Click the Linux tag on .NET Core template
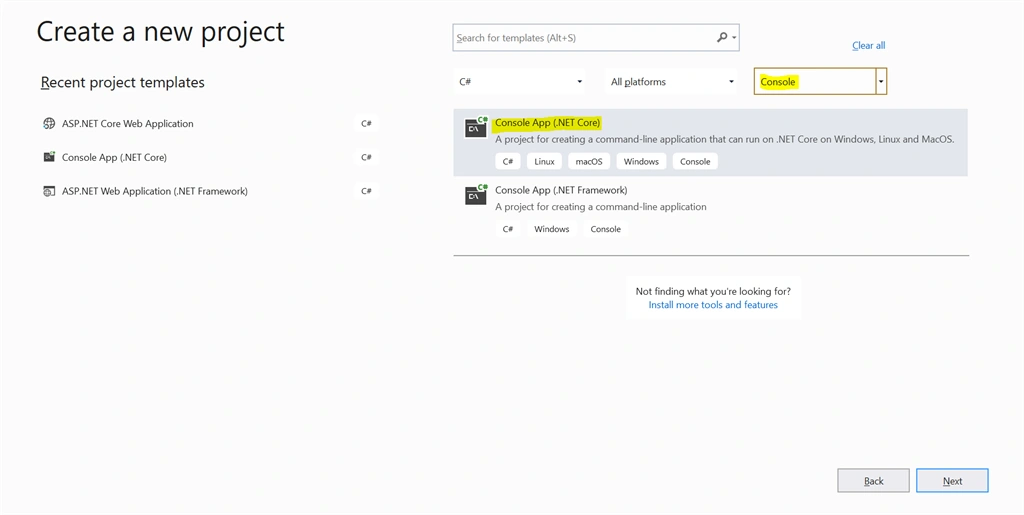The width and height of the screenshot is (1024, 515). click(x=544, y=161)
